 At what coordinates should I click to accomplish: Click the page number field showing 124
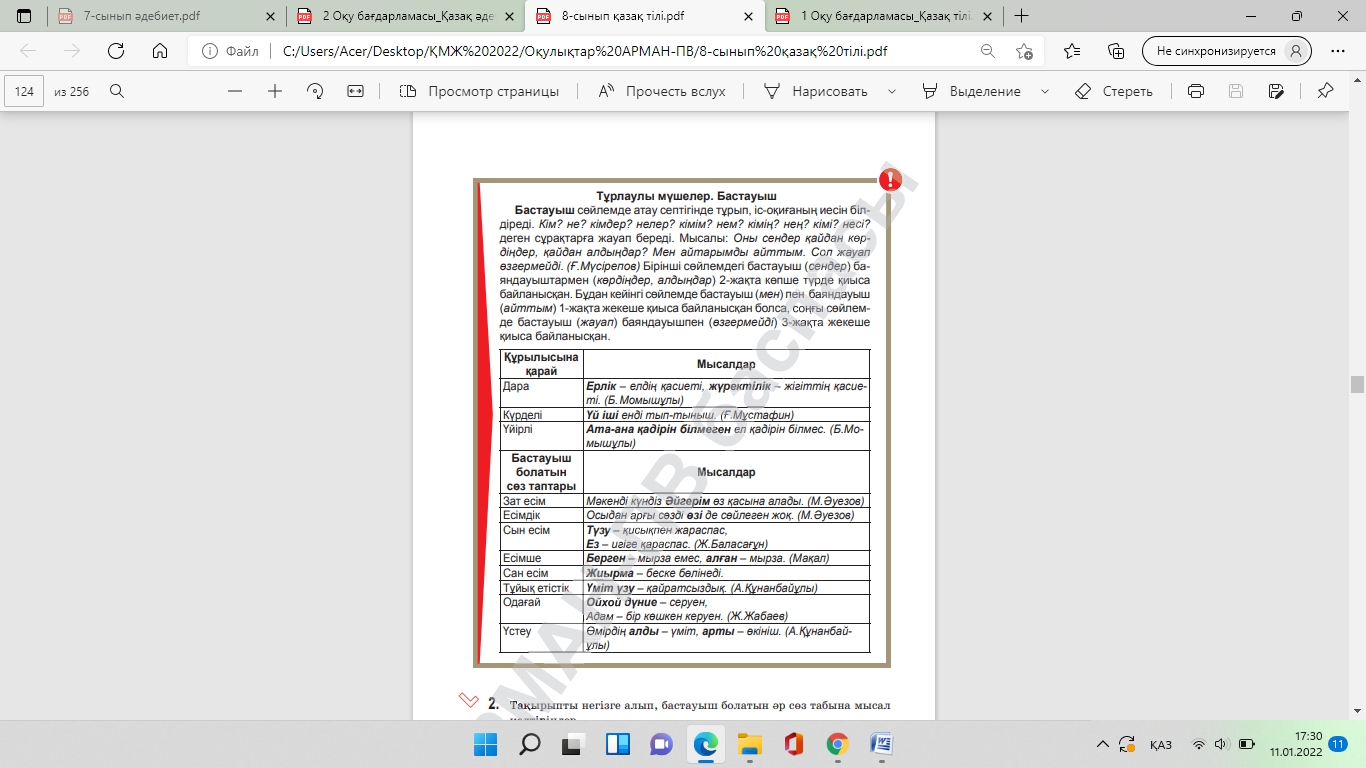(25, 91)
